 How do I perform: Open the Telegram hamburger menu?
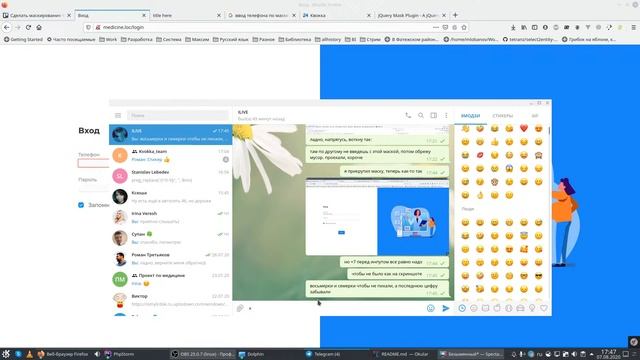(x=118, y=116)
